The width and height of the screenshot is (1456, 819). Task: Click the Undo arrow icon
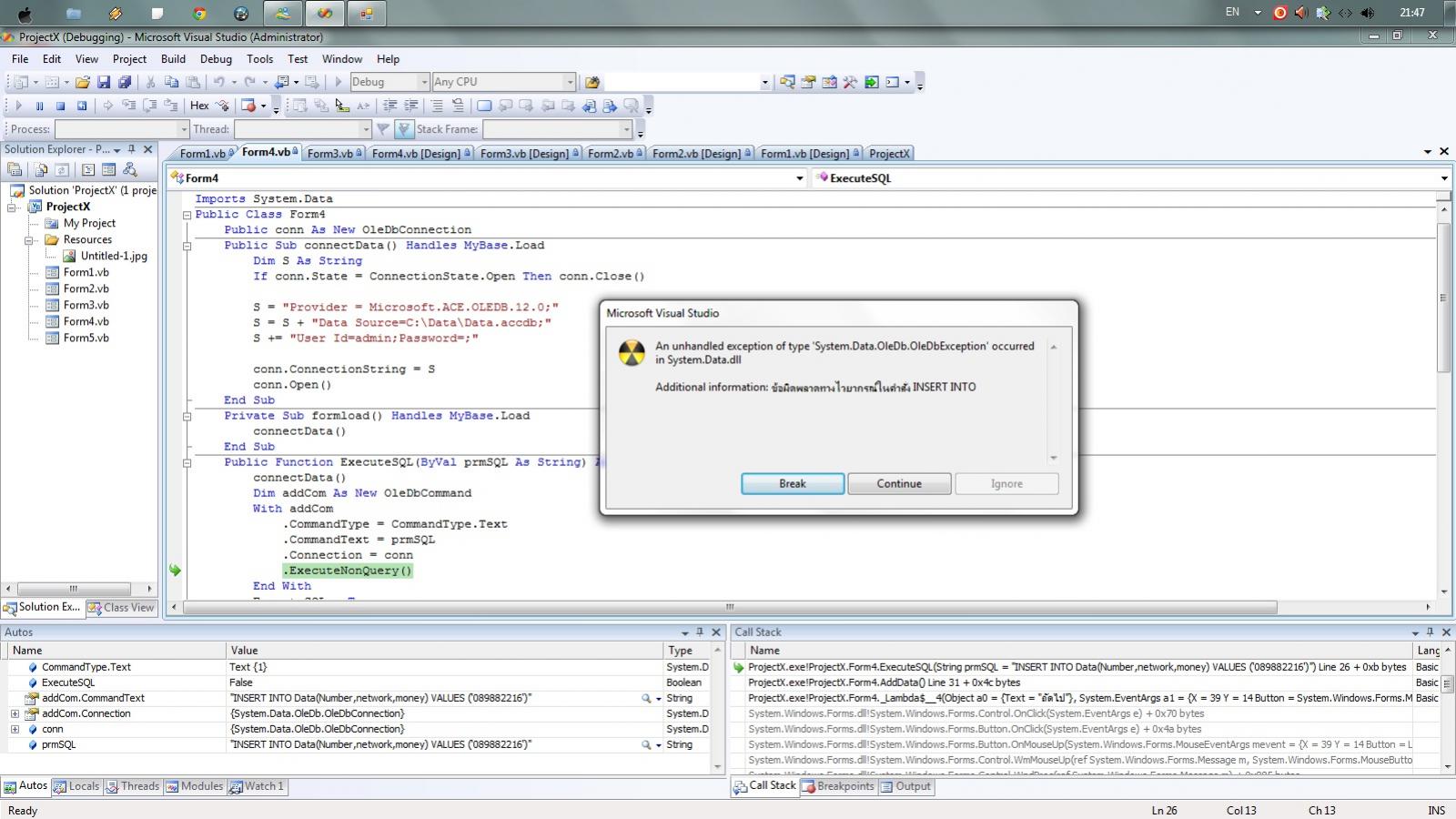pyautogui.click(x=218, y=82)
